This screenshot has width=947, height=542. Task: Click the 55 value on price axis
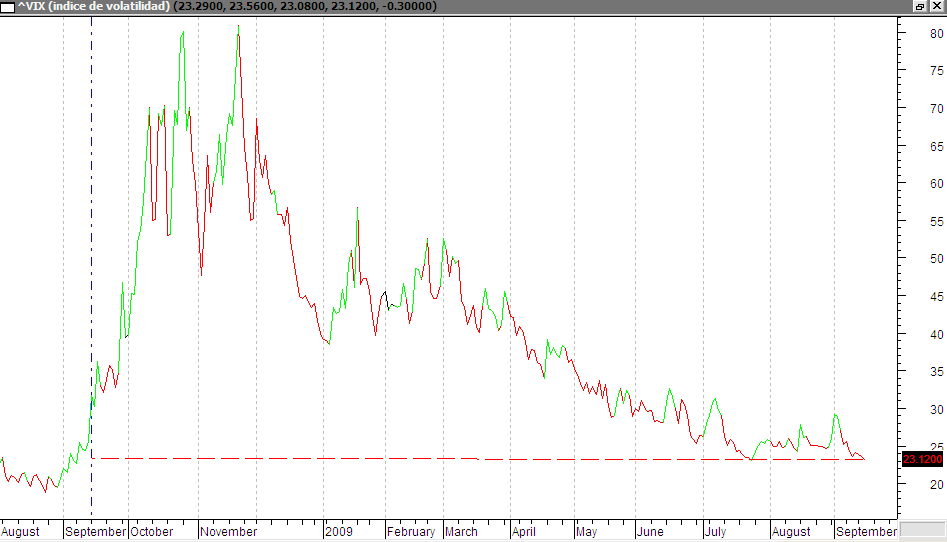(936, 222)
